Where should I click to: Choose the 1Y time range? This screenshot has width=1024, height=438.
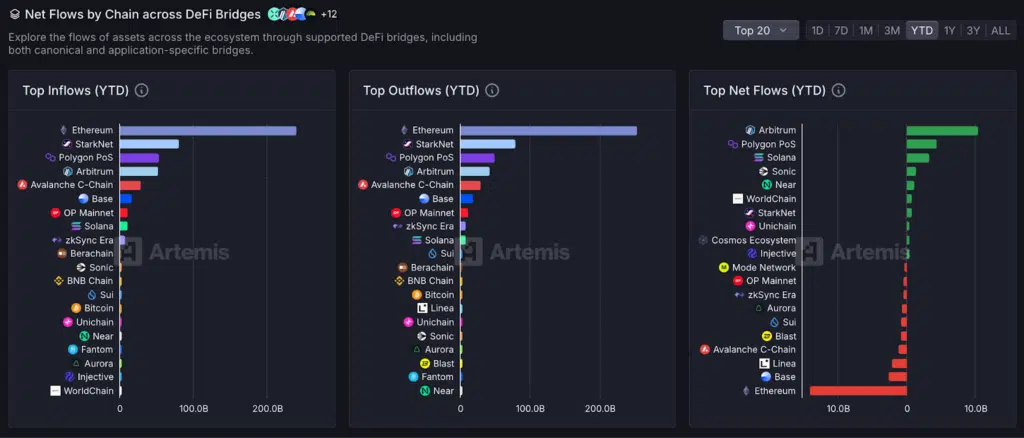(x=948, y=30)
